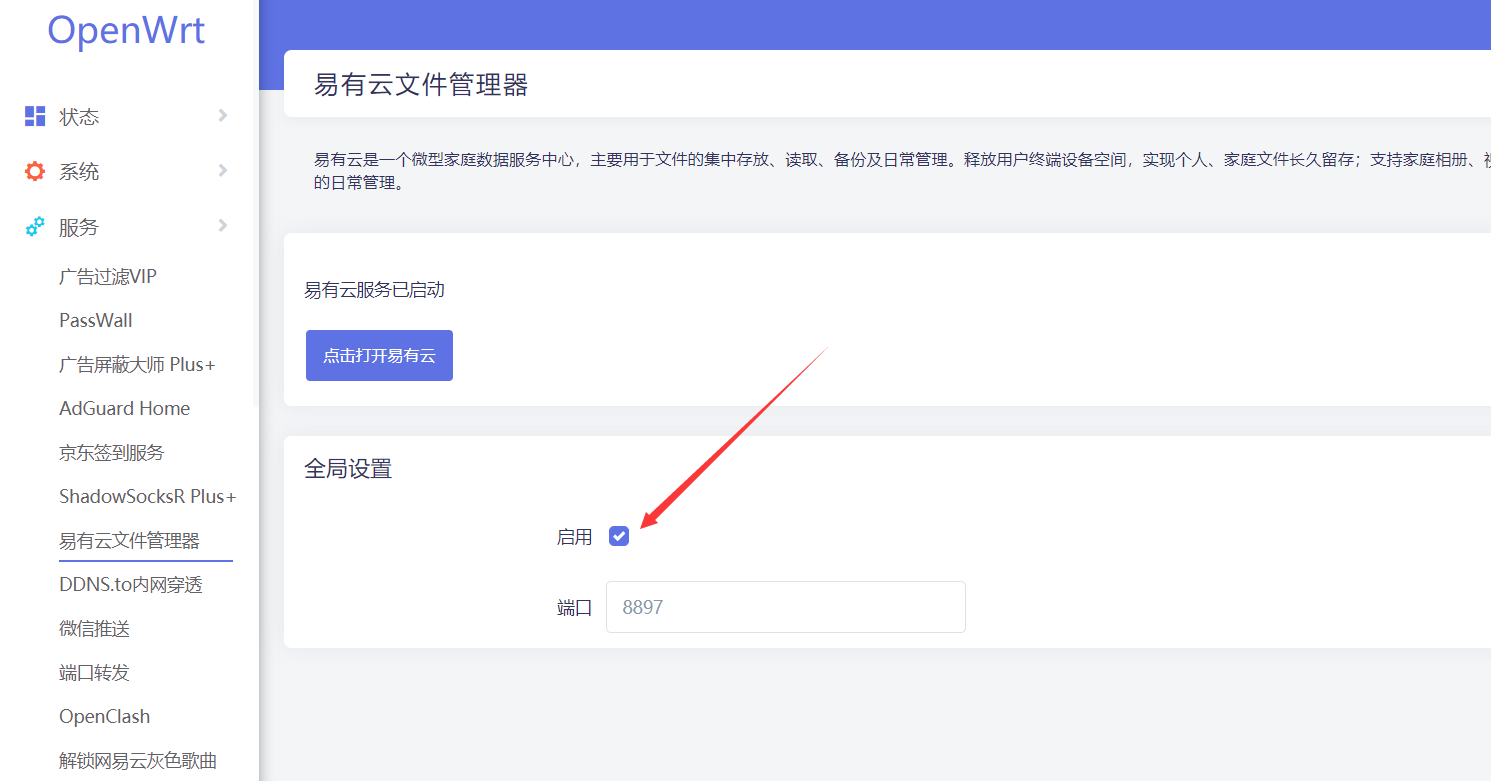Open 京东签到服务 in sidebar
This screenshot has width=1491, height=781.
click(111, 453)
